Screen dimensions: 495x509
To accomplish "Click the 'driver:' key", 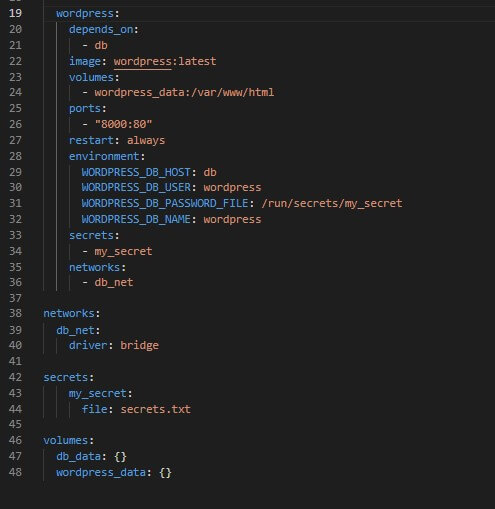I will (x=91, y=345).
